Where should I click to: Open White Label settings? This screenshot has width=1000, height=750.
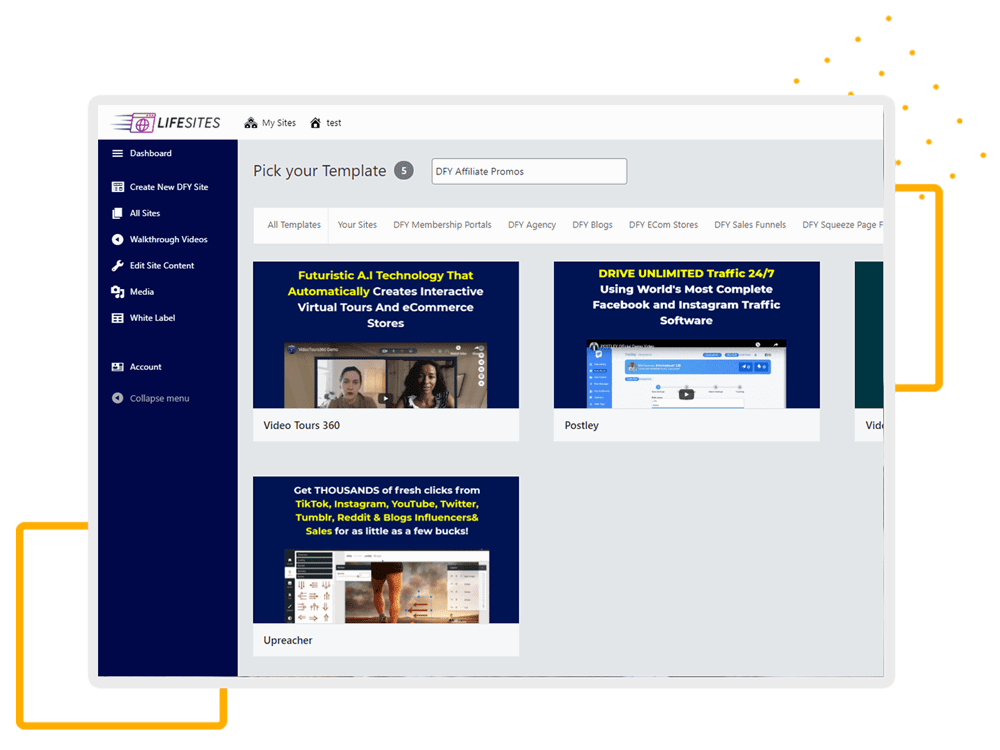pos(152,318)
